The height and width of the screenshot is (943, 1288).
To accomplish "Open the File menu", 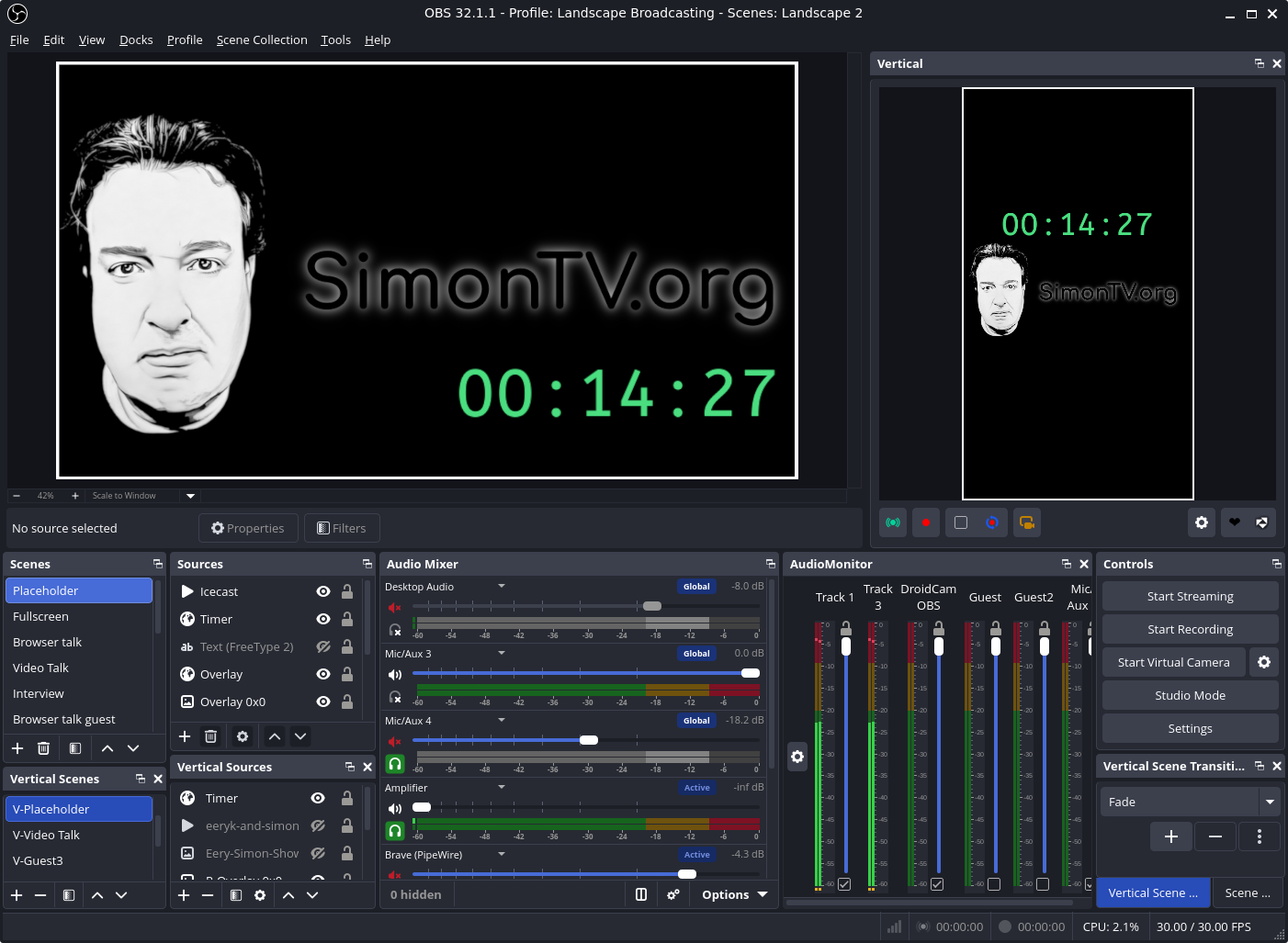I will [x=19, y=39].
